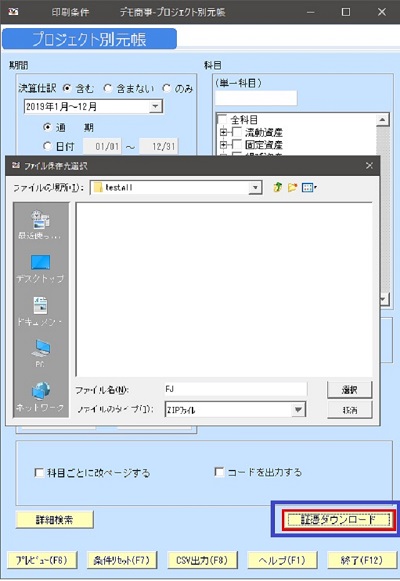The width and height of the screenshot is (400, 581).
Task: Click the ファイル名 input field
Action: point(236,389)
